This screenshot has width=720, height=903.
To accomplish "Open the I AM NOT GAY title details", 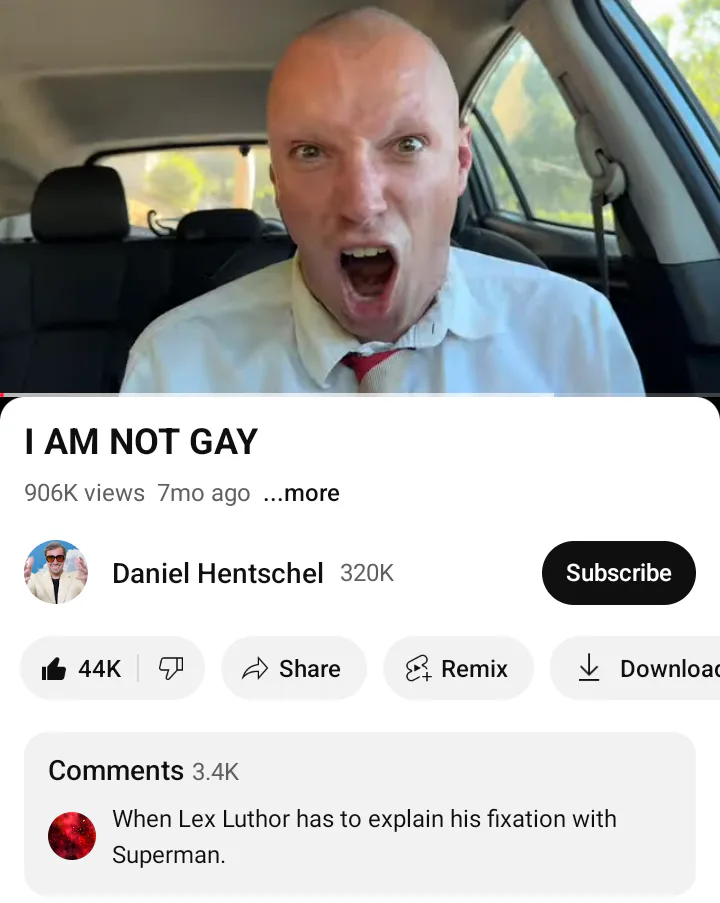I will pos(141,442).
